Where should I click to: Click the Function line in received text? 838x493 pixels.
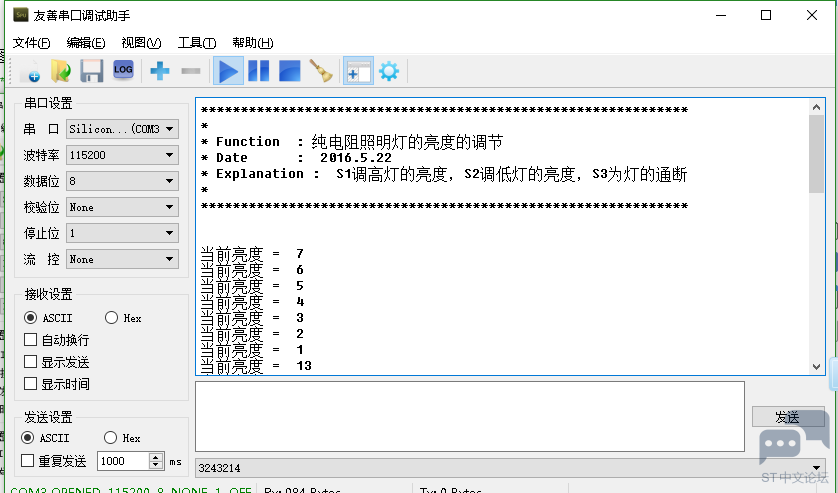pyautogui.click(x=352, y=142)
